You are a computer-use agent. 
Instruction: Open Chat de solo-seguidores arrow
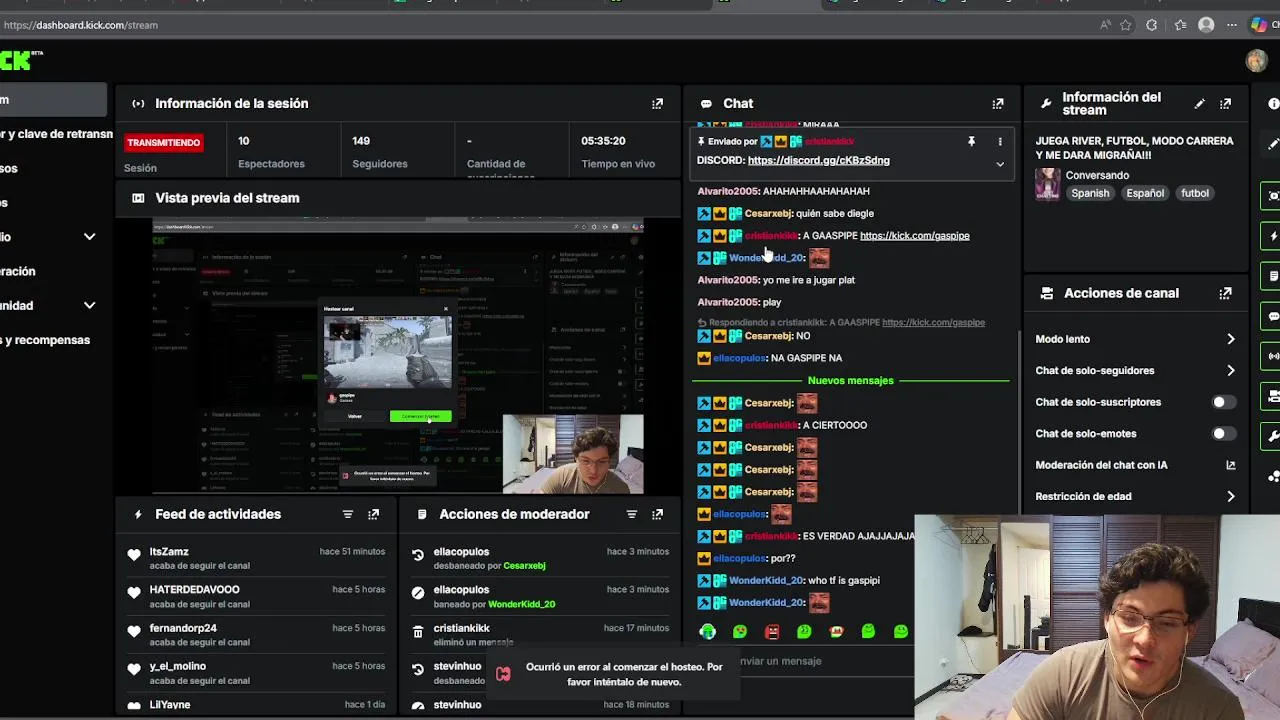1230,371
